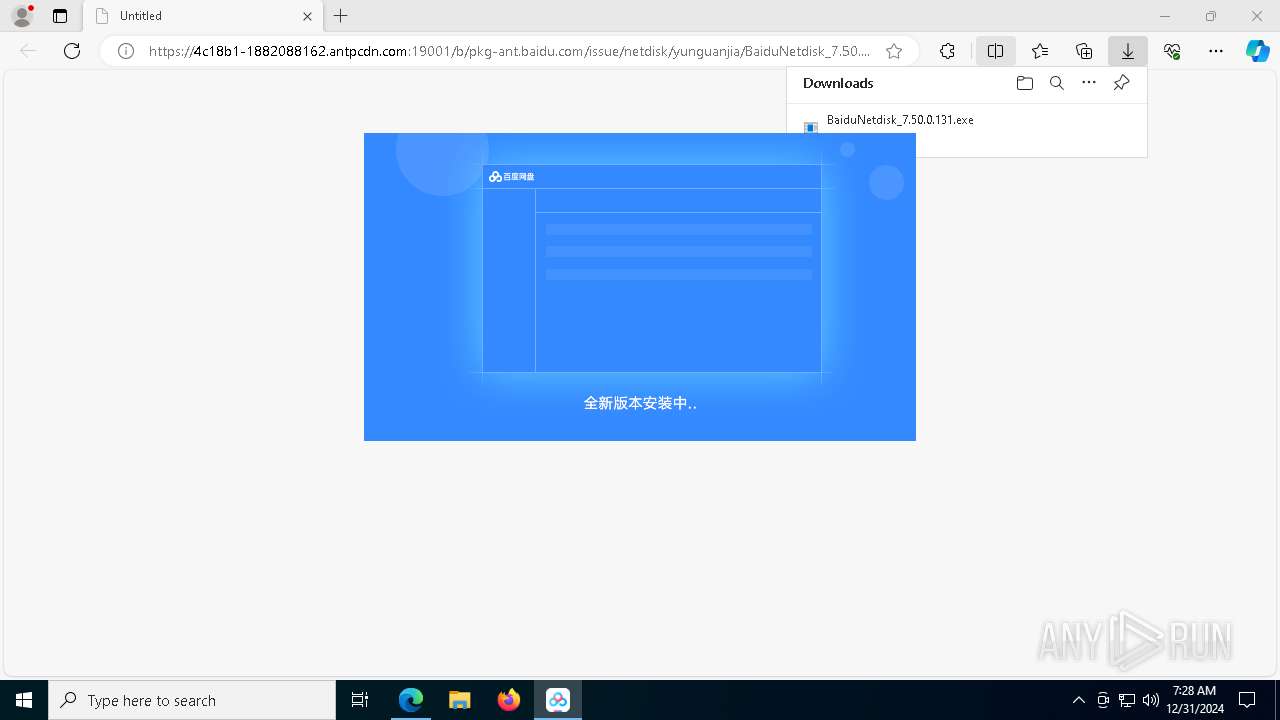Open the clock showing 7:28 AM
The image size is (1280, 720).
pos(1195,700)
